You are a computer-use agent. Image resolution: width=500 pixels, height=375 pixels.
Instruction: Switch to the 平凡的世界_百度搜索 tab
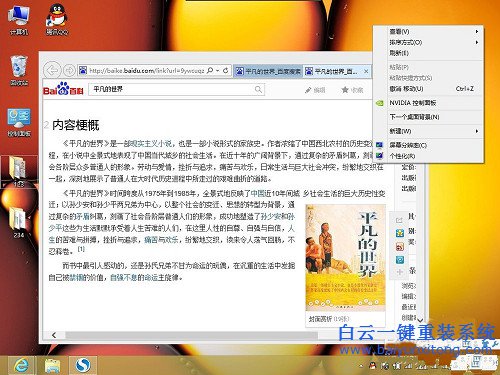click(x=268, y=71)
